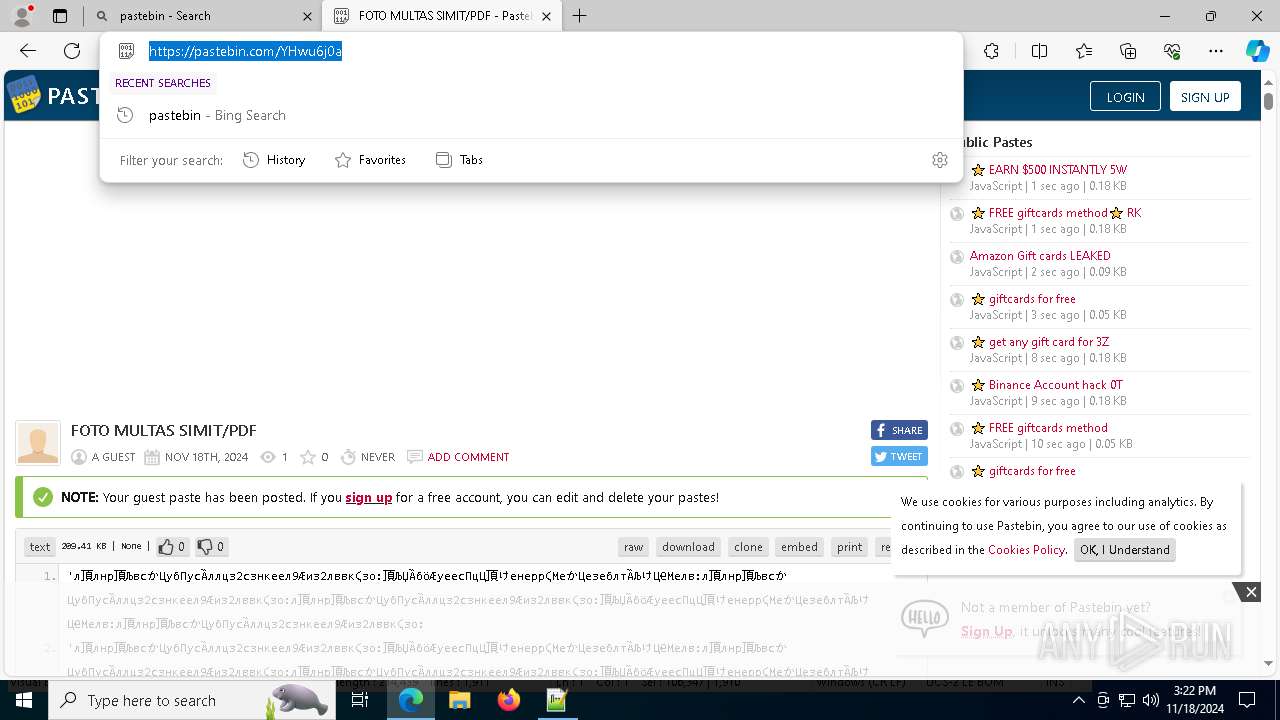The height and width of the screenshot is (720, 1280).
Task: Close the pastebin - Search tab
Action: [307, 16]
